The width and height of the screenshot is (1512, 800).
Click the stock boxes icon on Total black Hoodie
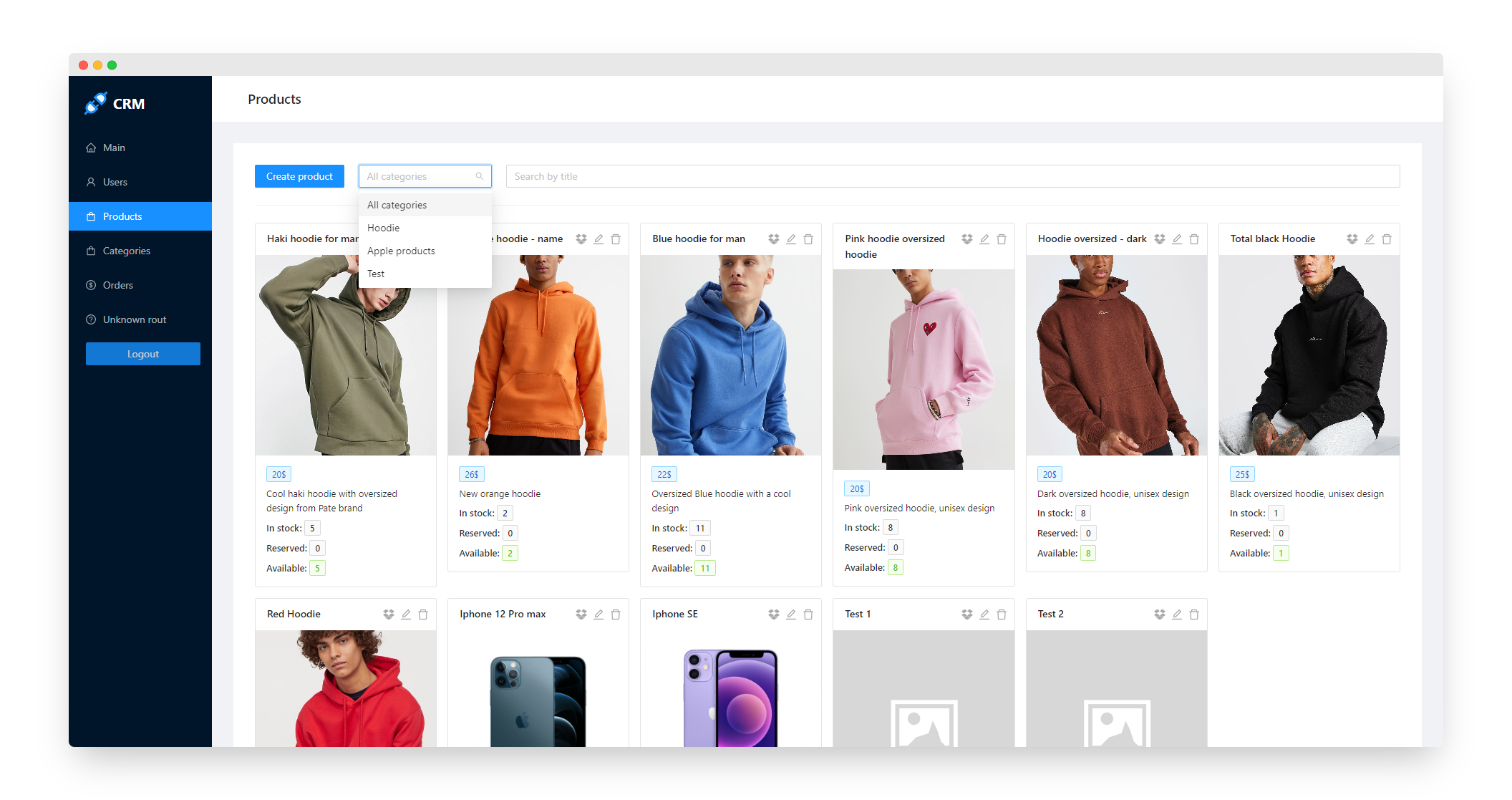point(1352,239)
